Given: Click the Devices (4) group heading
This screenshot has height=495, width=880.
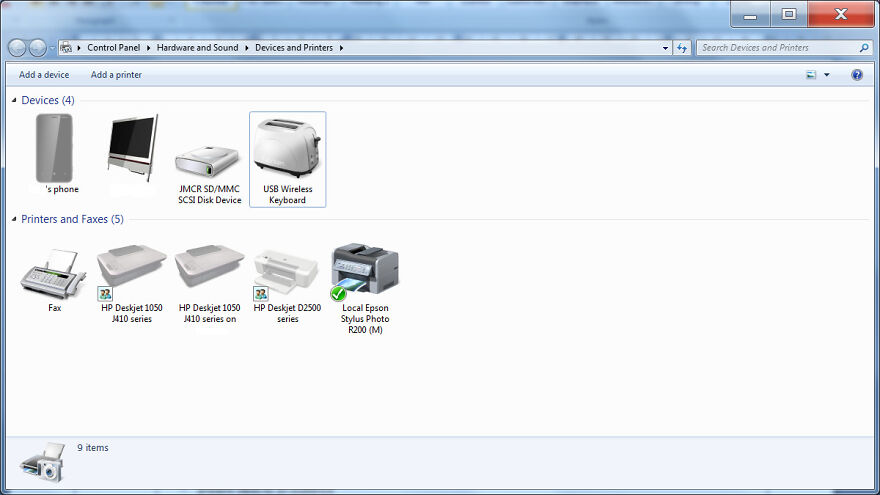Looking at the screenshot, I should point(48,100).
